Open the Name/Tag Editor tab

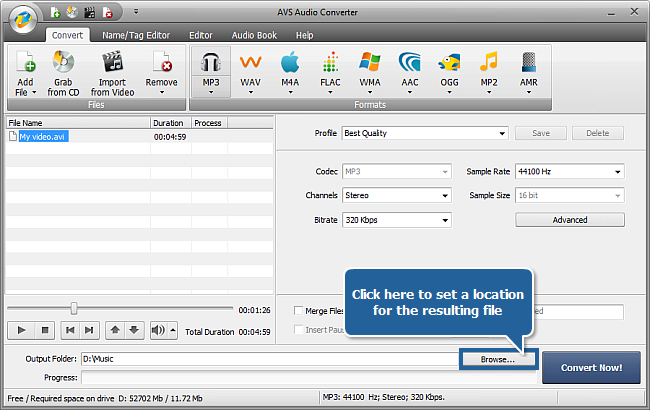coord(136,35)
